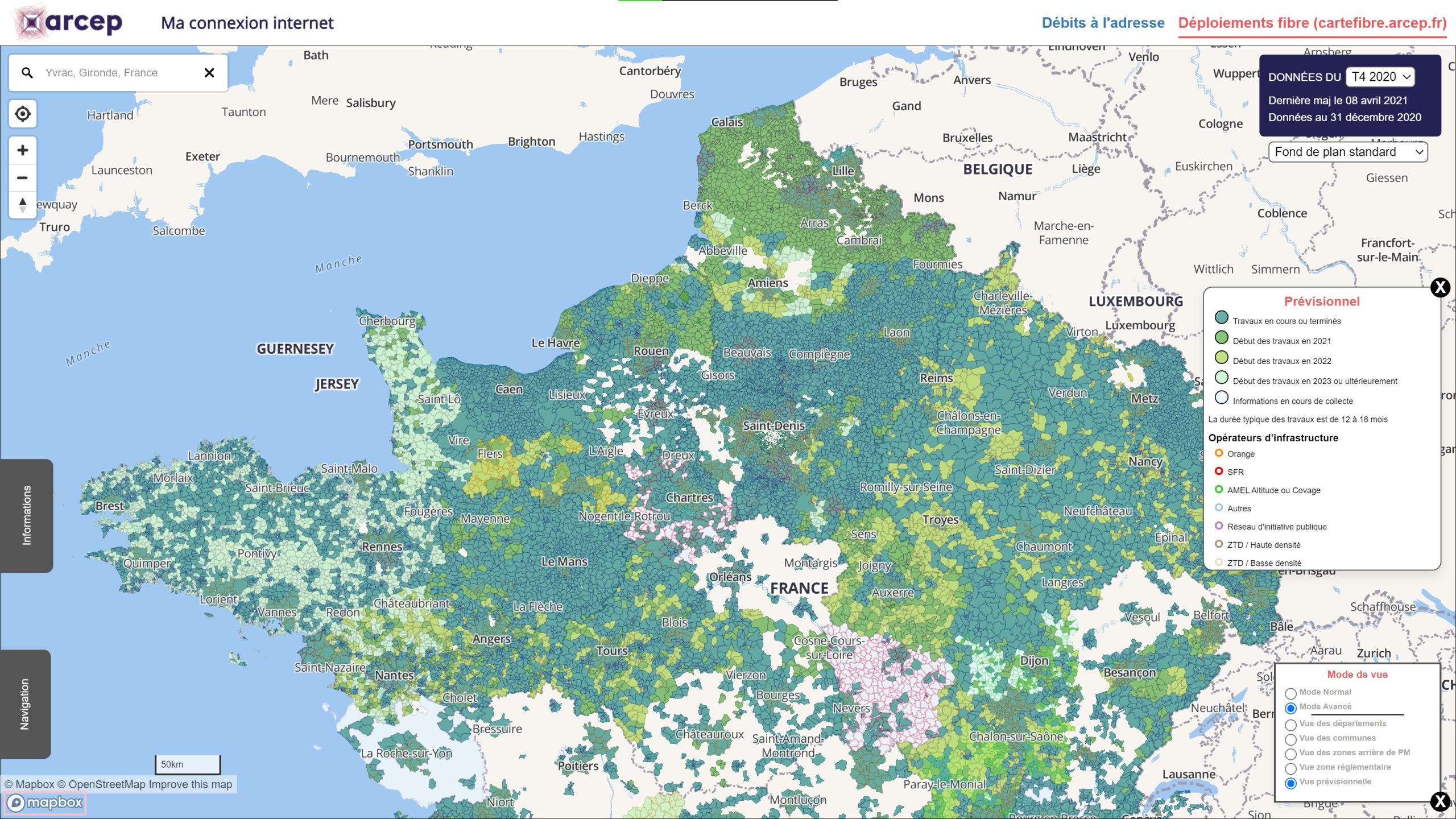Image resolution: width=1456 pixels, height=819 pixels.
Task: Select Vue des départements option
Action: 1290,725
